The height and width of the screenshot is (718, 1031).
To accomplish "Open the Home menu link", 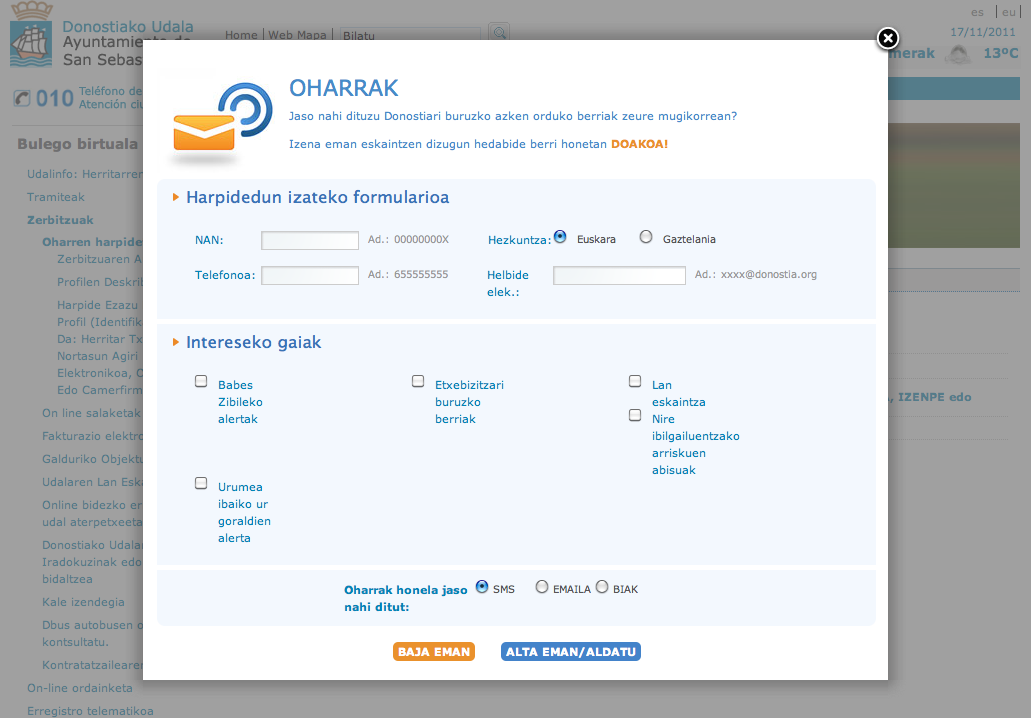I will tap(241, 35).
